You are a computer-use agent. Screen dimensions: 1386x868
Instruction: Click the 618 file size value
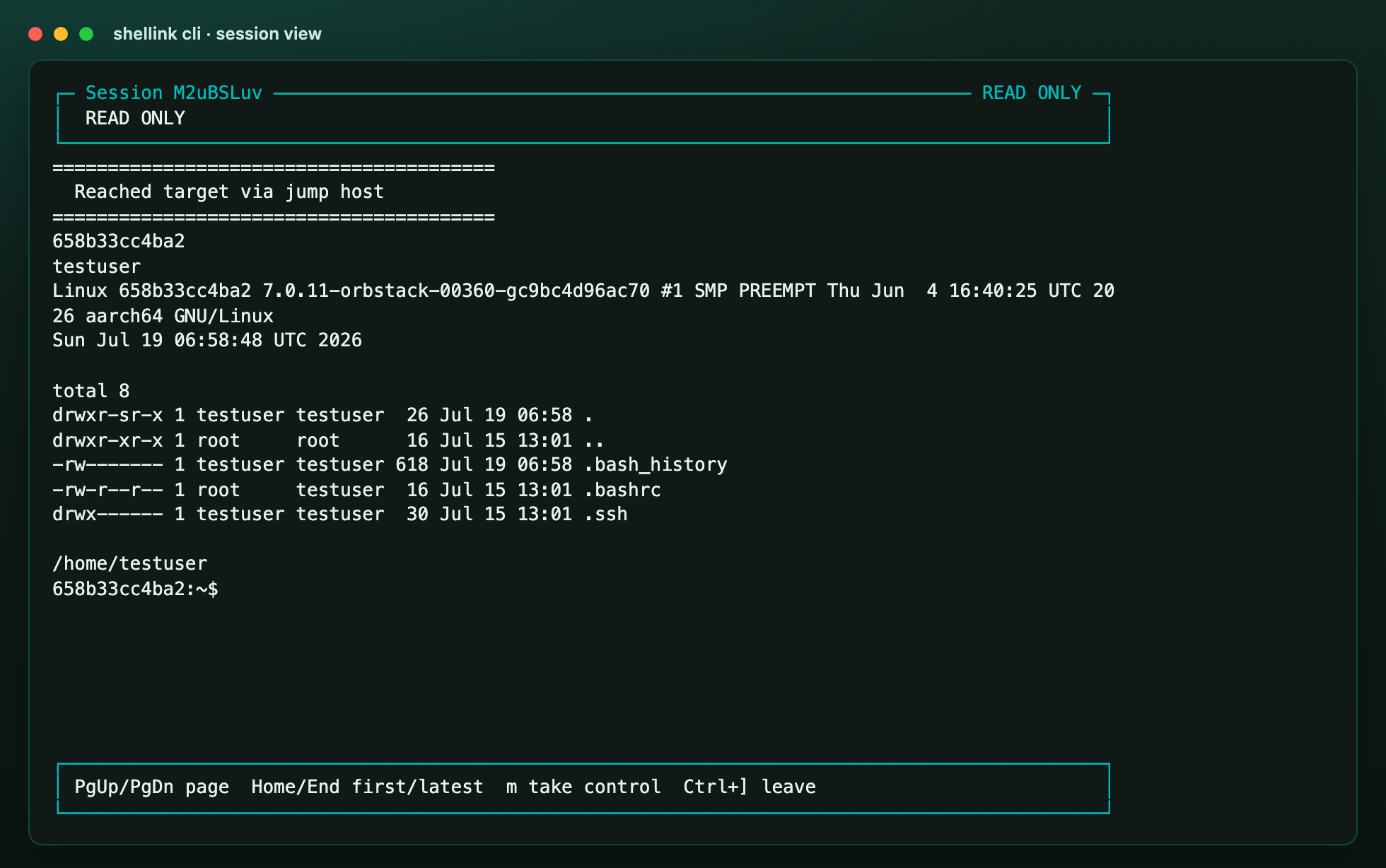pos(412,464)
